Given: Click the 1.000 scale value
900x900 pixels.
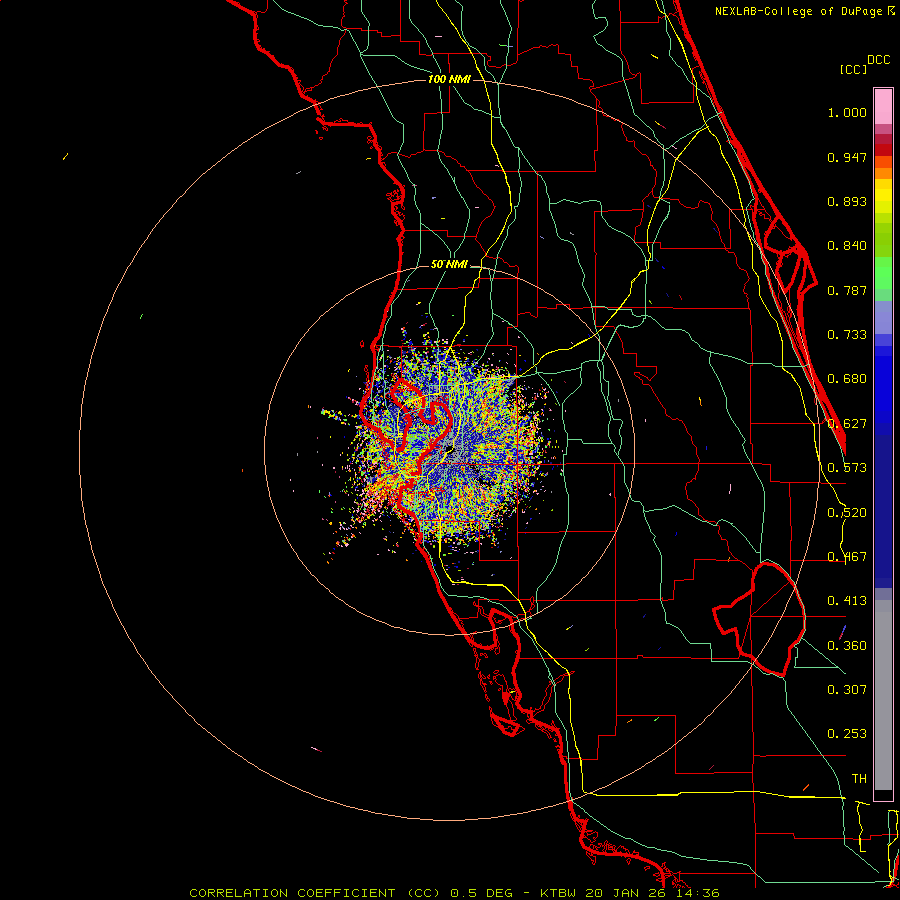Looking at the screenshot, I should click(x=847, y=112).
